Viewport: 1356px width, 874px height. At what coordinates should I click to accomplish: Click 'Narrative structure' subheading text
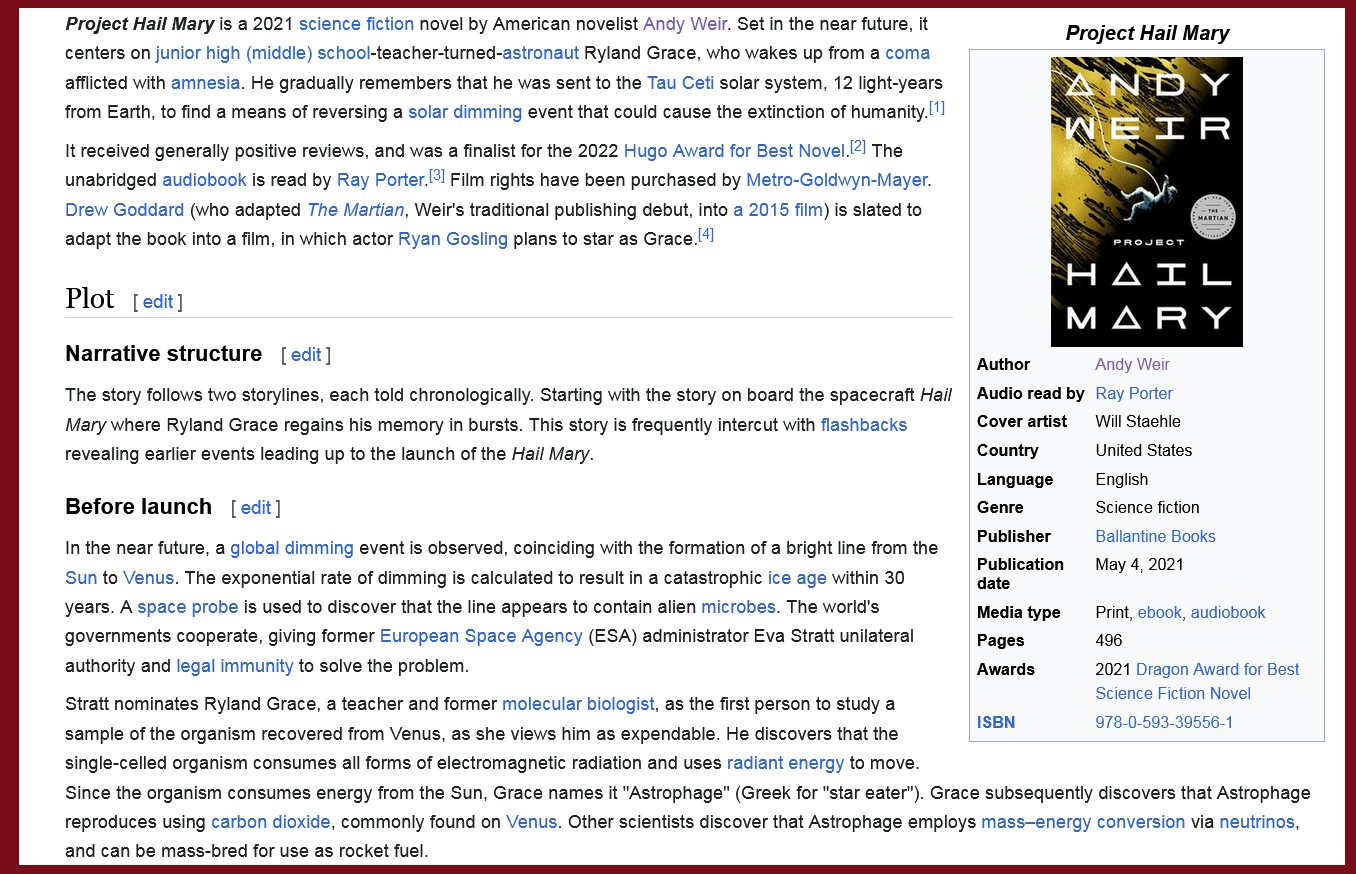coord(164,354)
